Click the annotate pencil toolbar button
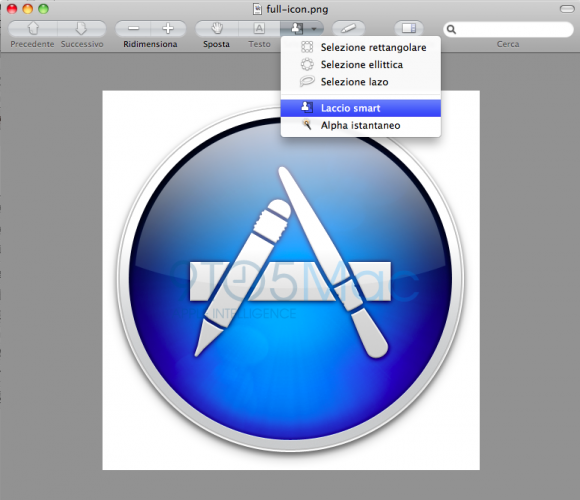 click(x=348, y=28)
